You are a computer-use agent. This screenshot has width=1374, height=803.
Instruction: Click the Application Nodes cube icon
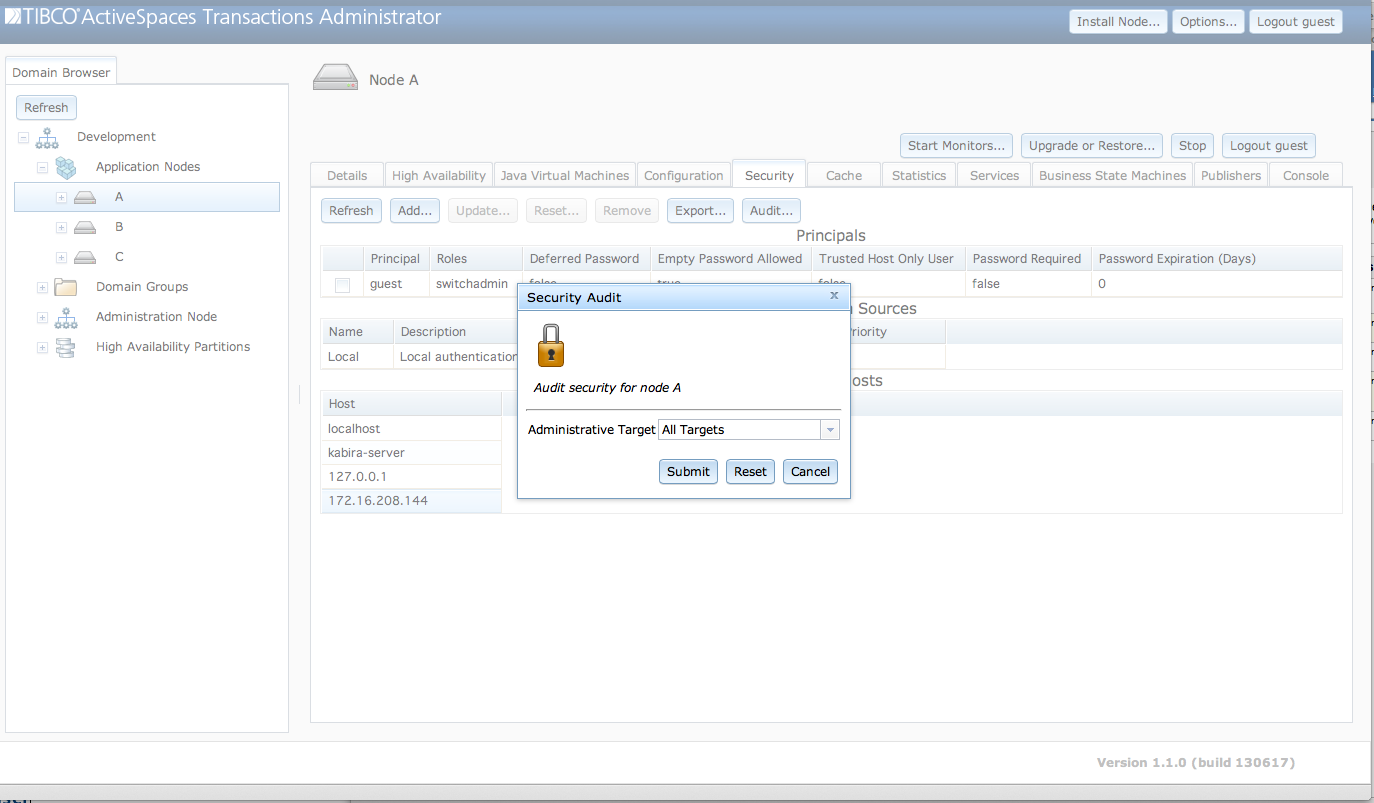click(x=66, y=167)
